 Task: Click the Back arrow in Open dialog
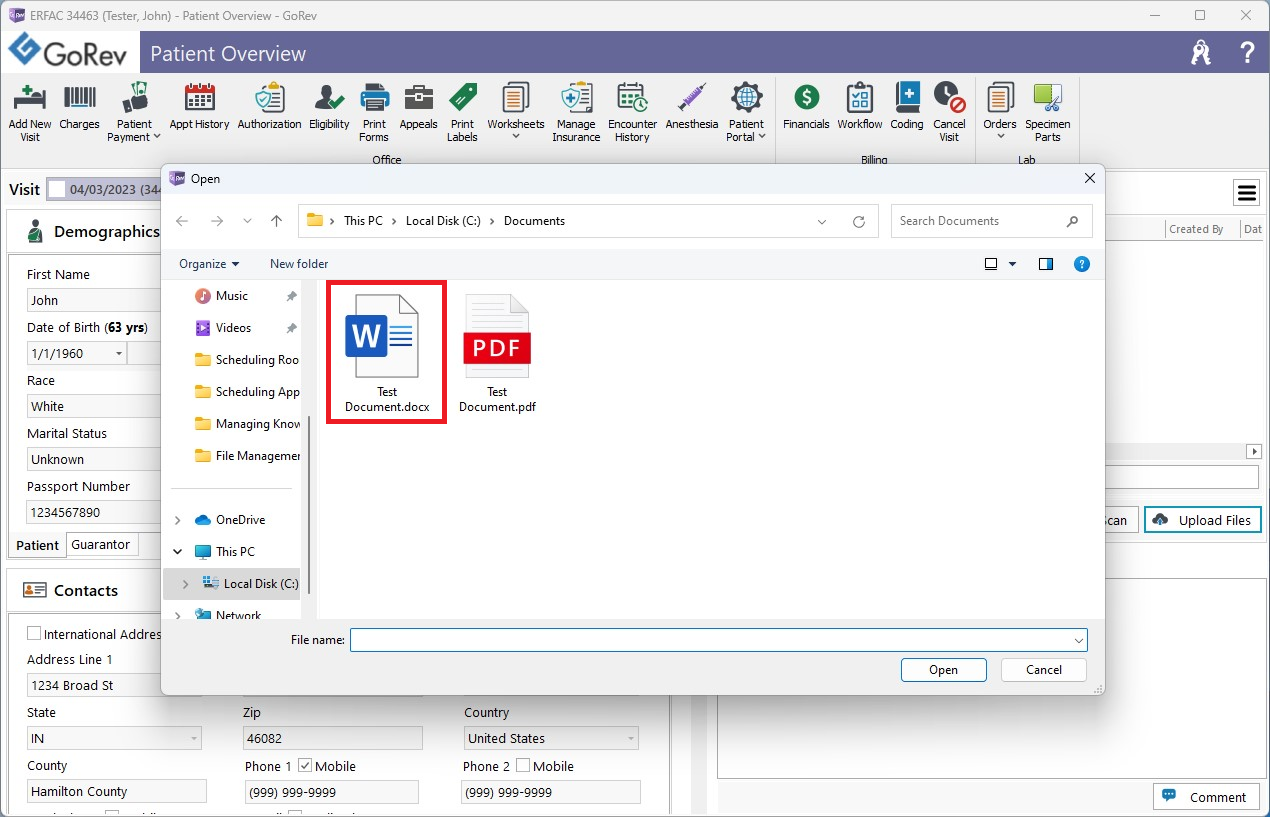click(181, 221)
